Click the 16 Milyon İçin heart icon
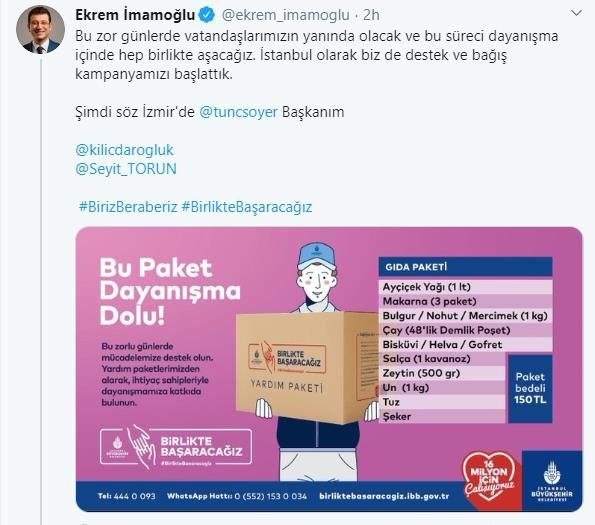 coord(489,477)
